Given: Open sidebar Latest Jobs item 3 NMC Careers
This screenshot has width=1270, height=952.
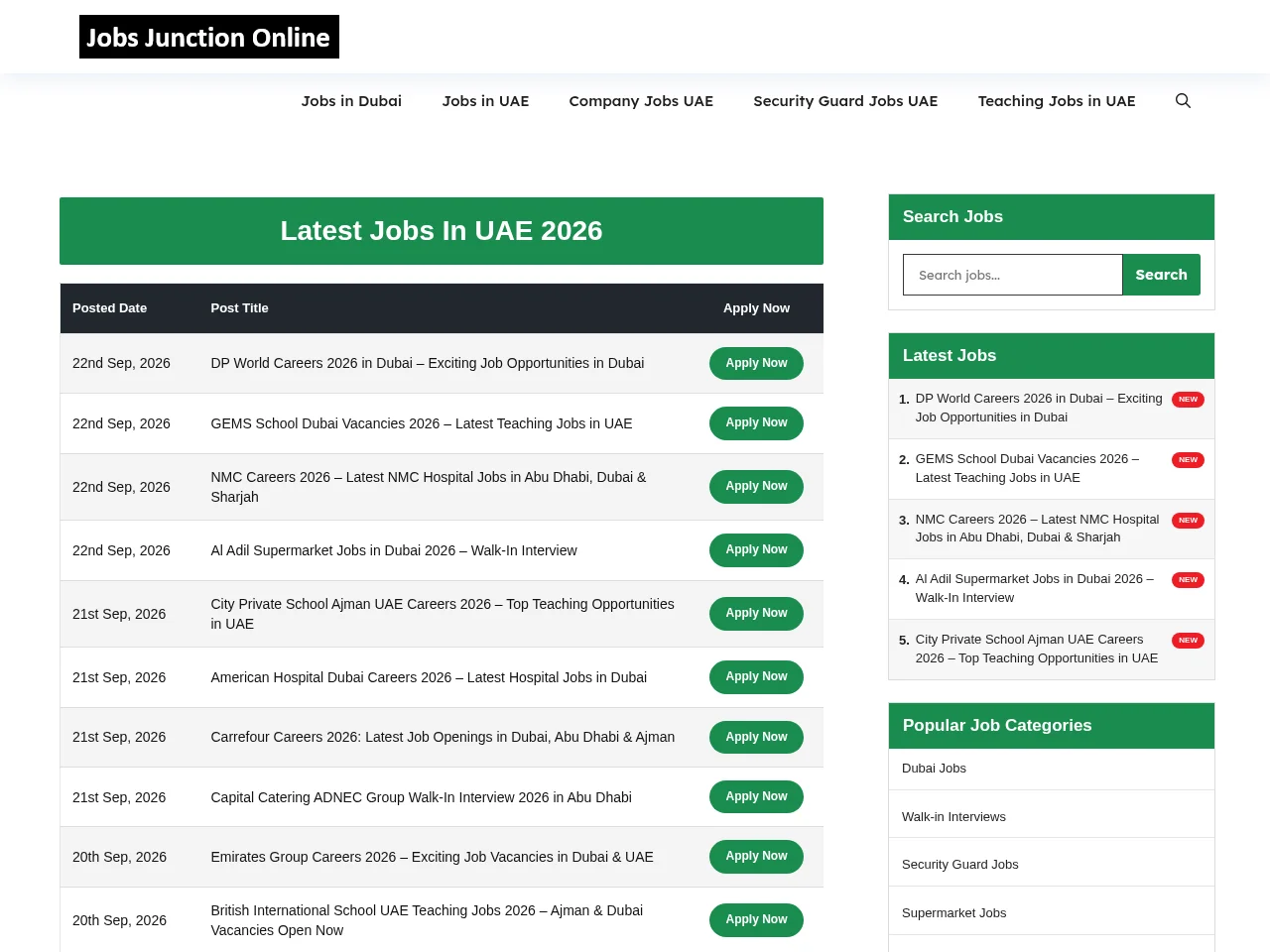Looking at the screenshot, I should point(1037,529).
